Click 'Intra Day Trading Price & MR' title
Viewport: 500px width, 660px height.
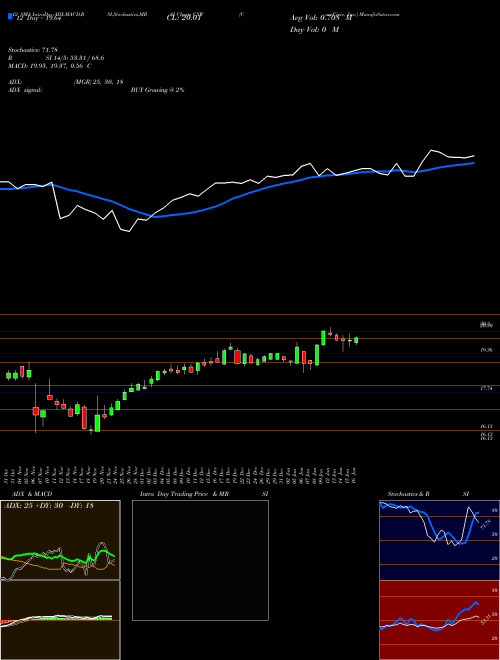(184, 494)
